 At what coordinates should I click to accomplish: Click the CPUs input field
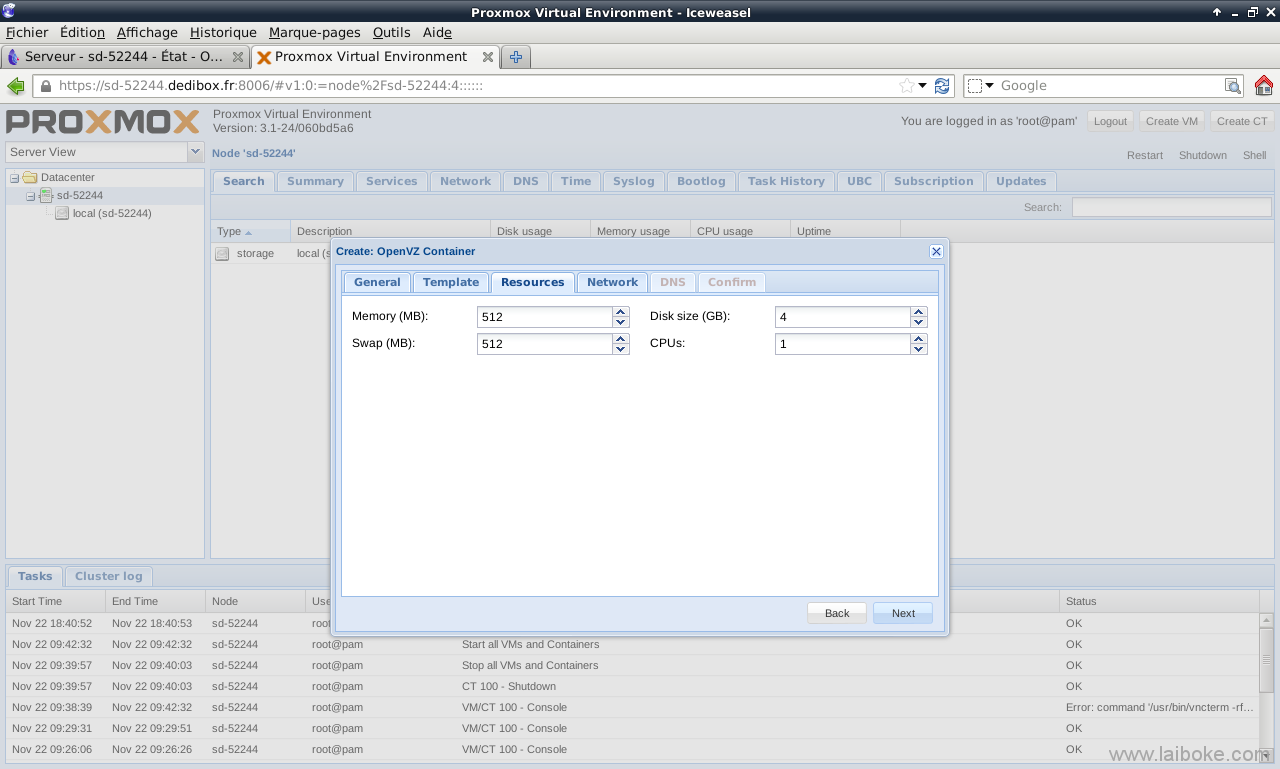[x=843, y=344]
